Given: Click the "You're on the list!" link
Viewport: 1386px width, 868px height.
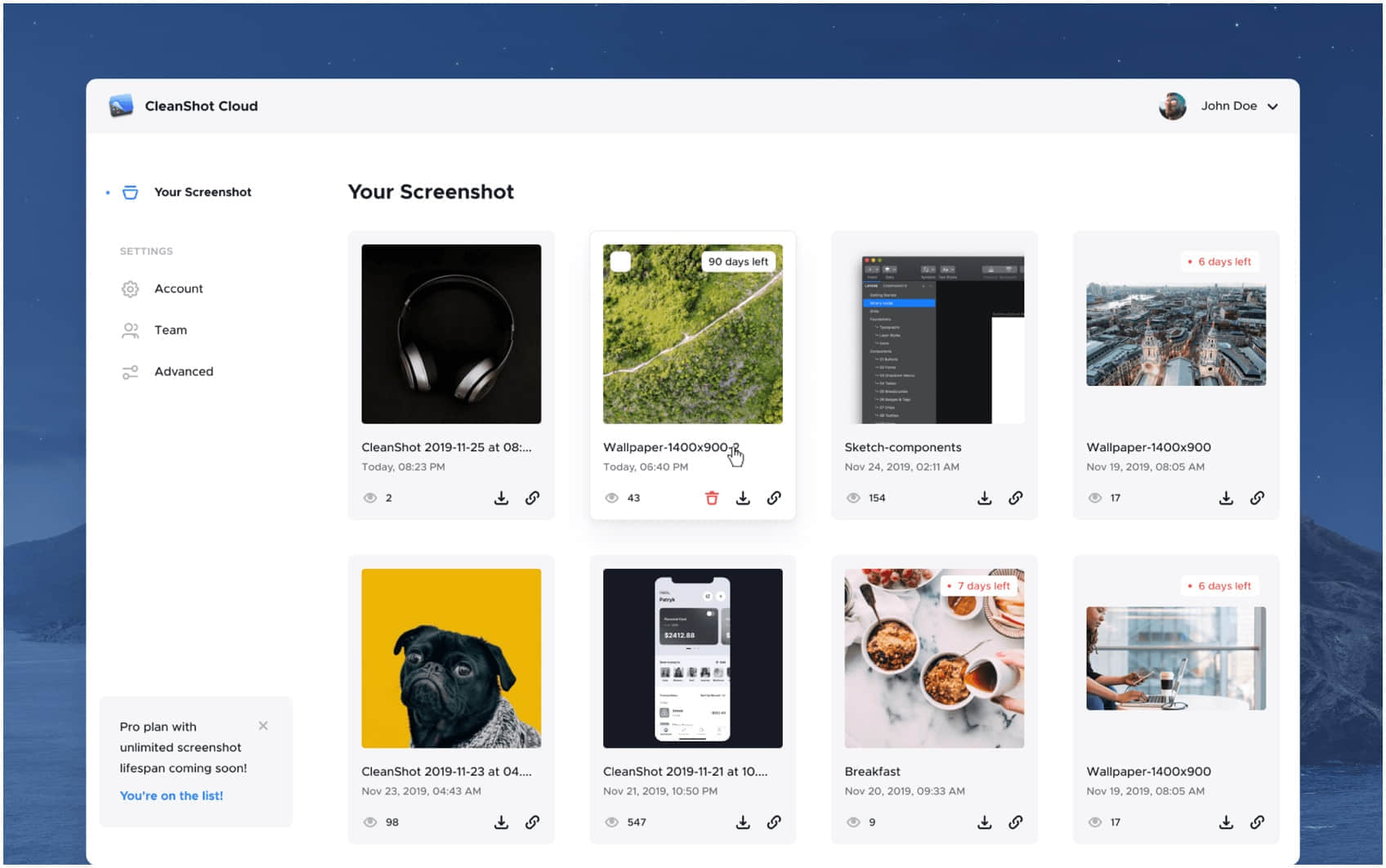Looking at the screenshot, I should (172, 795).
